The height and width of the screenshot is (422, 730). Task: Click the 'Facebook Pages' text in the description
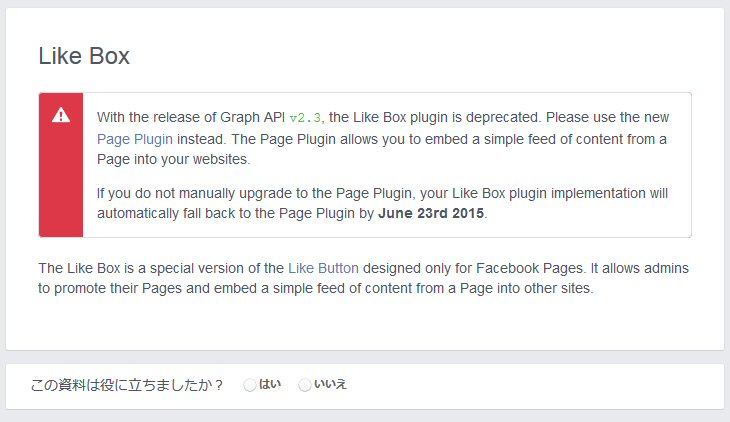(529, 268)
